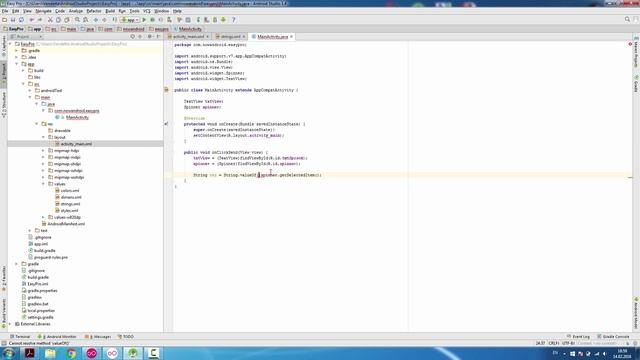Collapse the values folder
640x360 pixels.
coord(43,184)
